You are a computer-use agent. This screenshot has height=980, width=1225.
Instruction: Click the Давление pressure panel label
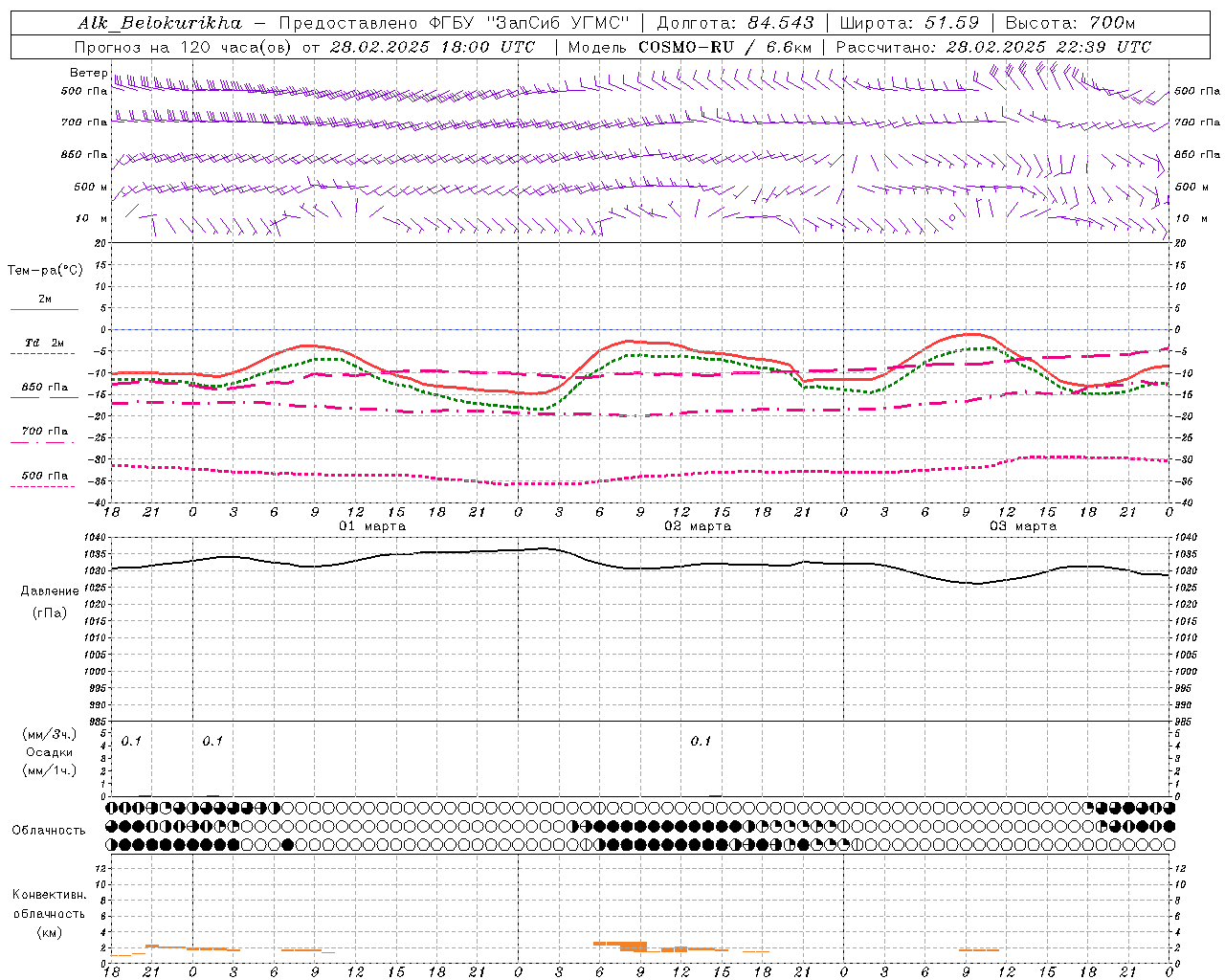click(50, 591)
